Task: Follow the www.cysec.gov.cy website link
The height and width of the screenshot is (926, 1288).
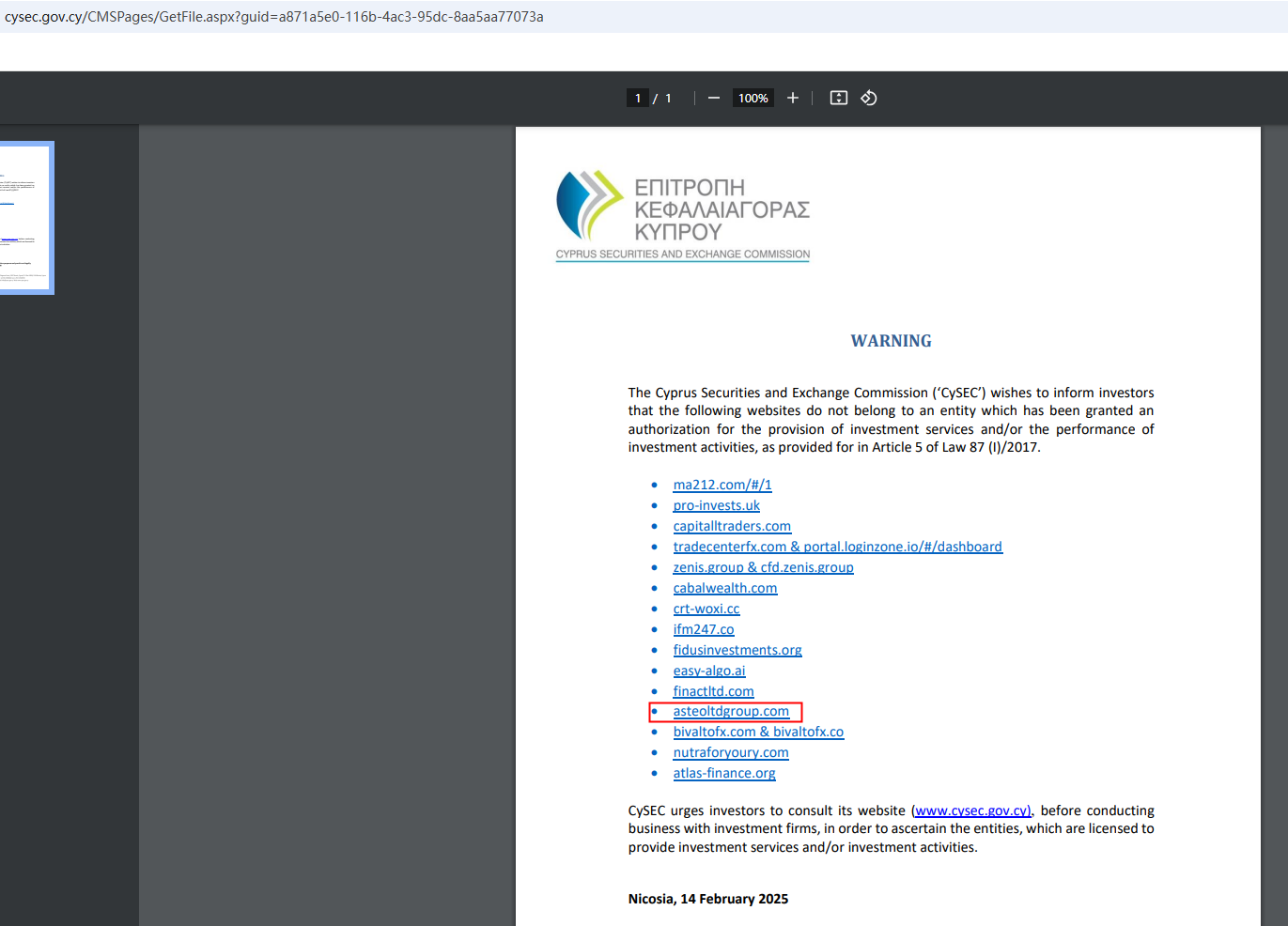Action: [x=972, y=810]
